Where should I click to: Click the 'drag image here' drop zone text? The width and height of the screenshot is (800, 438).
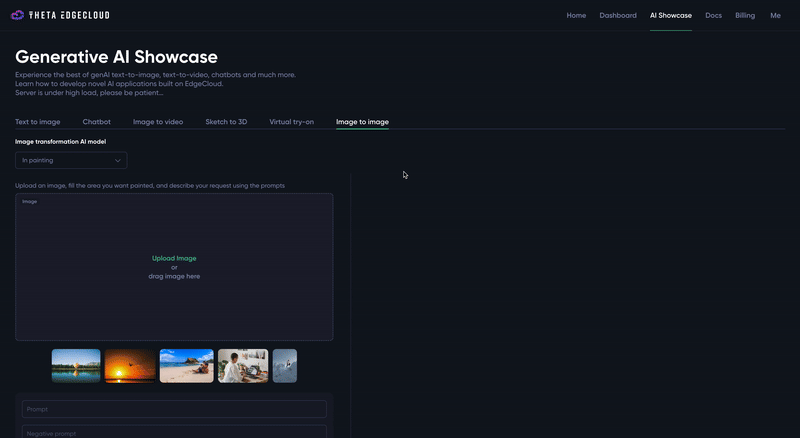click(x=174, y=276)
